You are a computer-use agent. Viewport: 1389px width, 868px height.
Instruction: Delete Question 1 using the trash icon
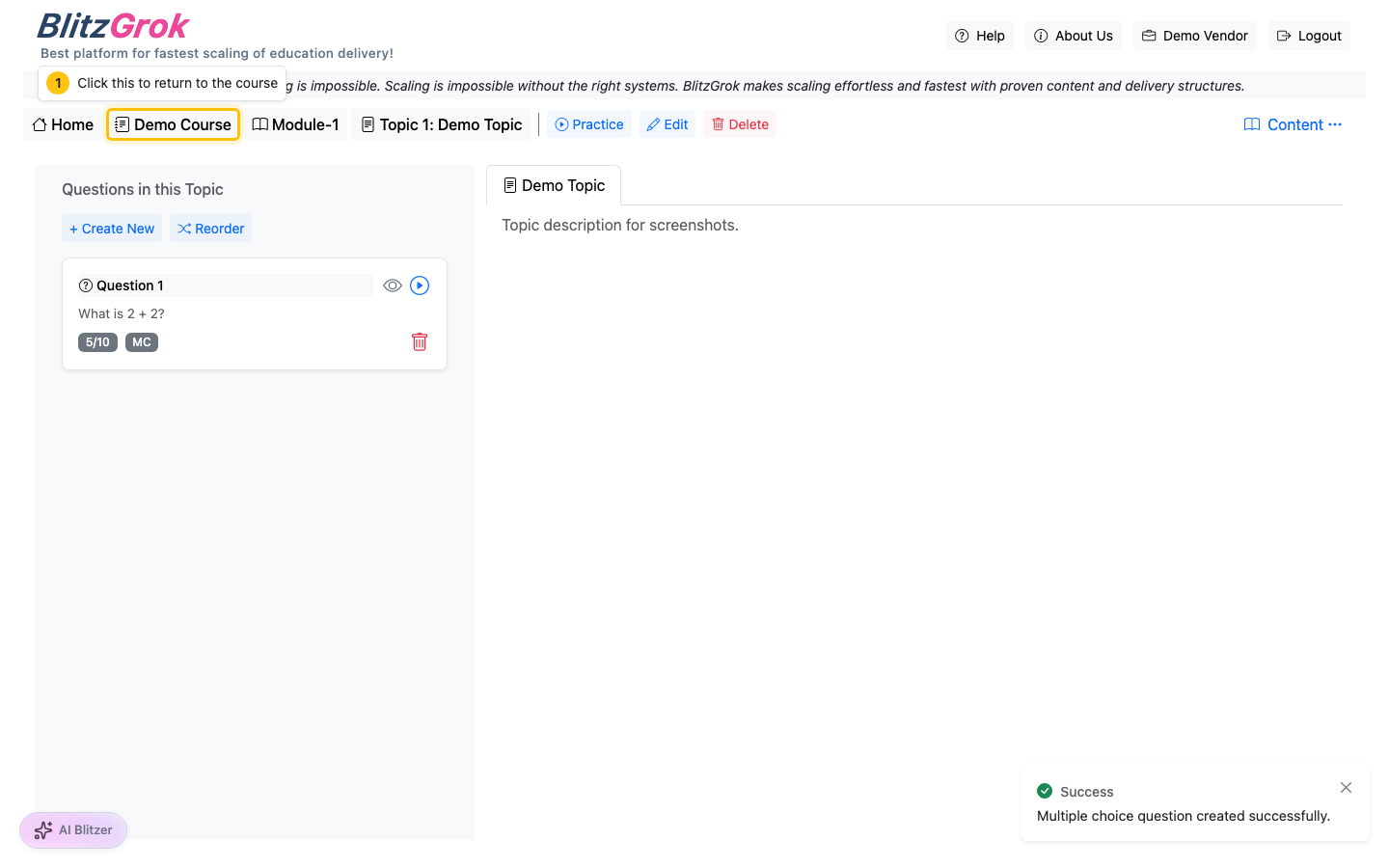420,342
